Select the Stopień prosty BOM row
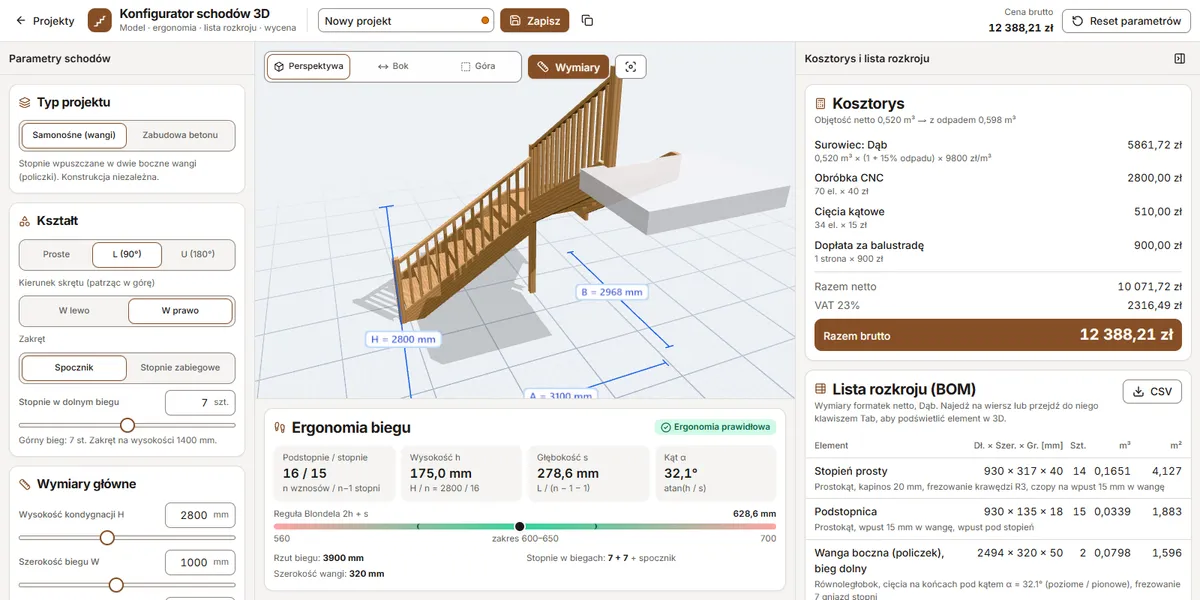This screenshot has height=600, width=1200. (x=997, y=478)
